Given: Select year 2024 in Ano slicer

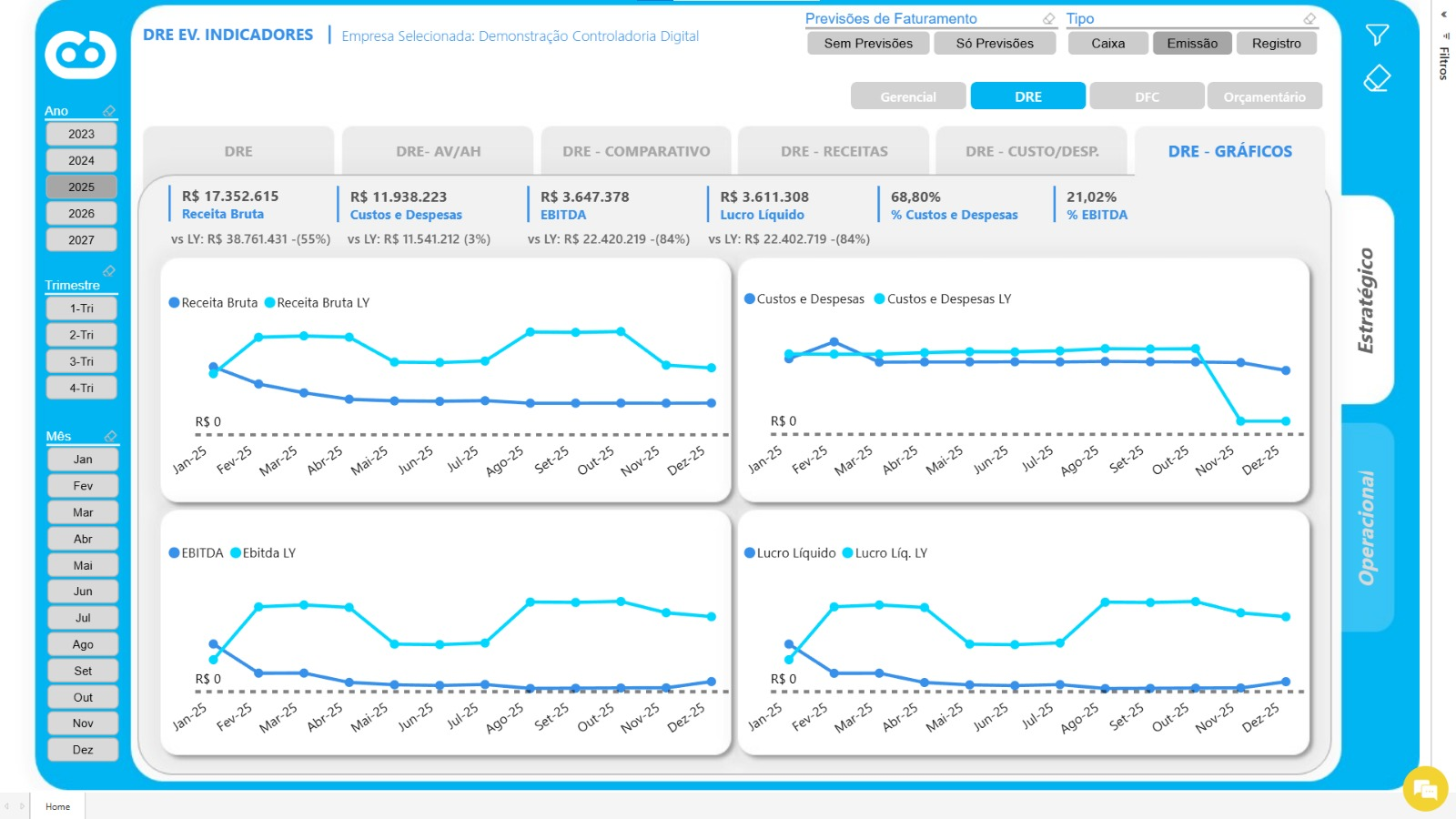Looking at the screenshot, I should coord(81,160).
